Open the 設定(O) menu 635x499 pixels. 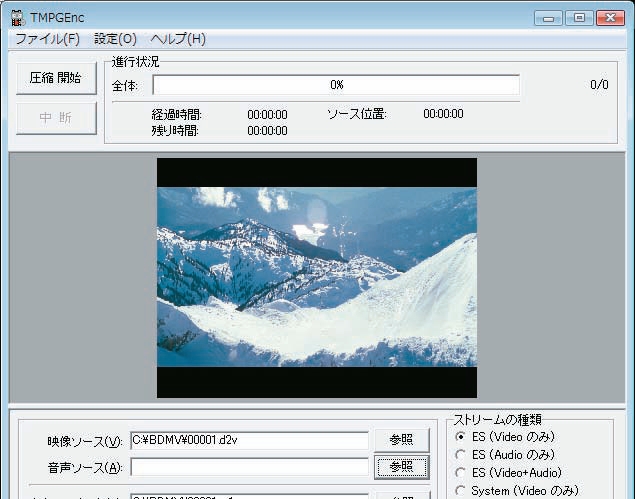click(x=115, y=39)
